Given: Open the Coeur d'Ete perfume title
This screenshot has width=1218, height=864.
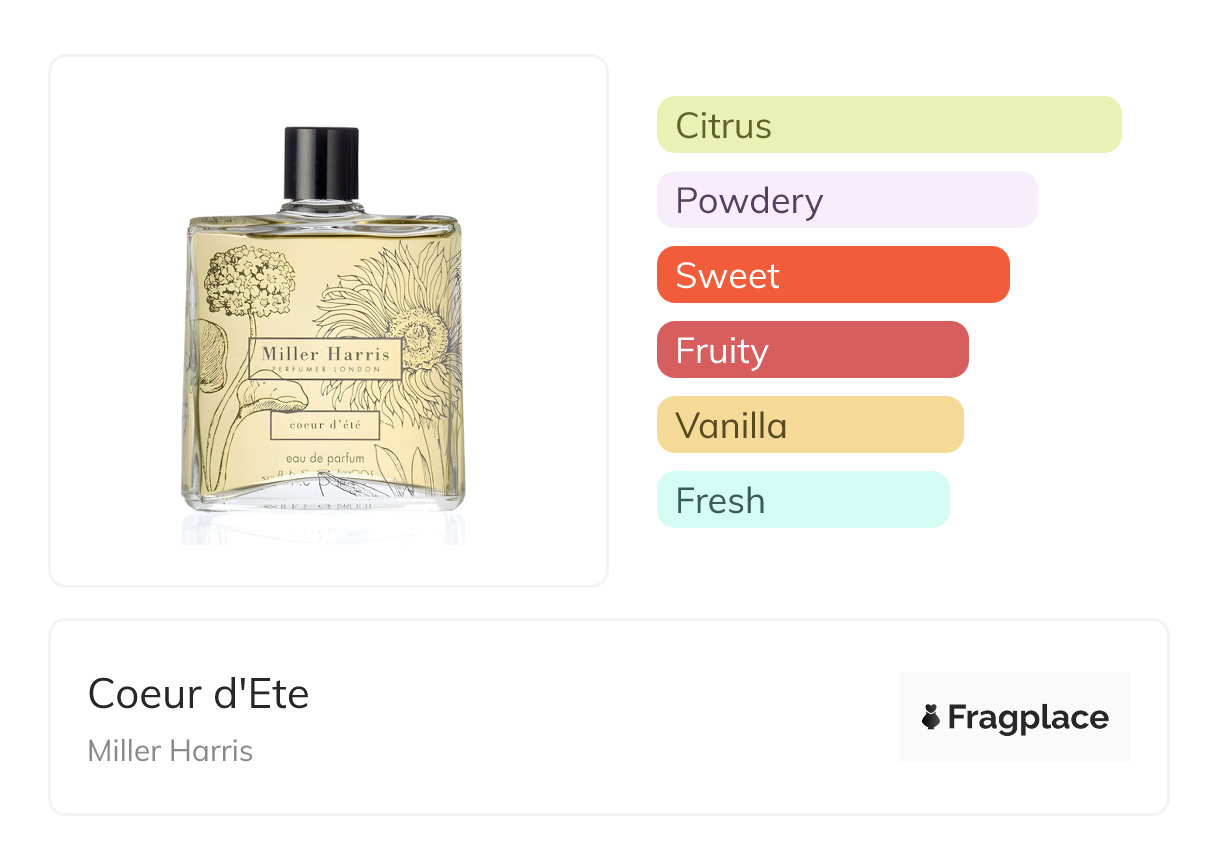Looking at the screenshot, I should 198,693.
